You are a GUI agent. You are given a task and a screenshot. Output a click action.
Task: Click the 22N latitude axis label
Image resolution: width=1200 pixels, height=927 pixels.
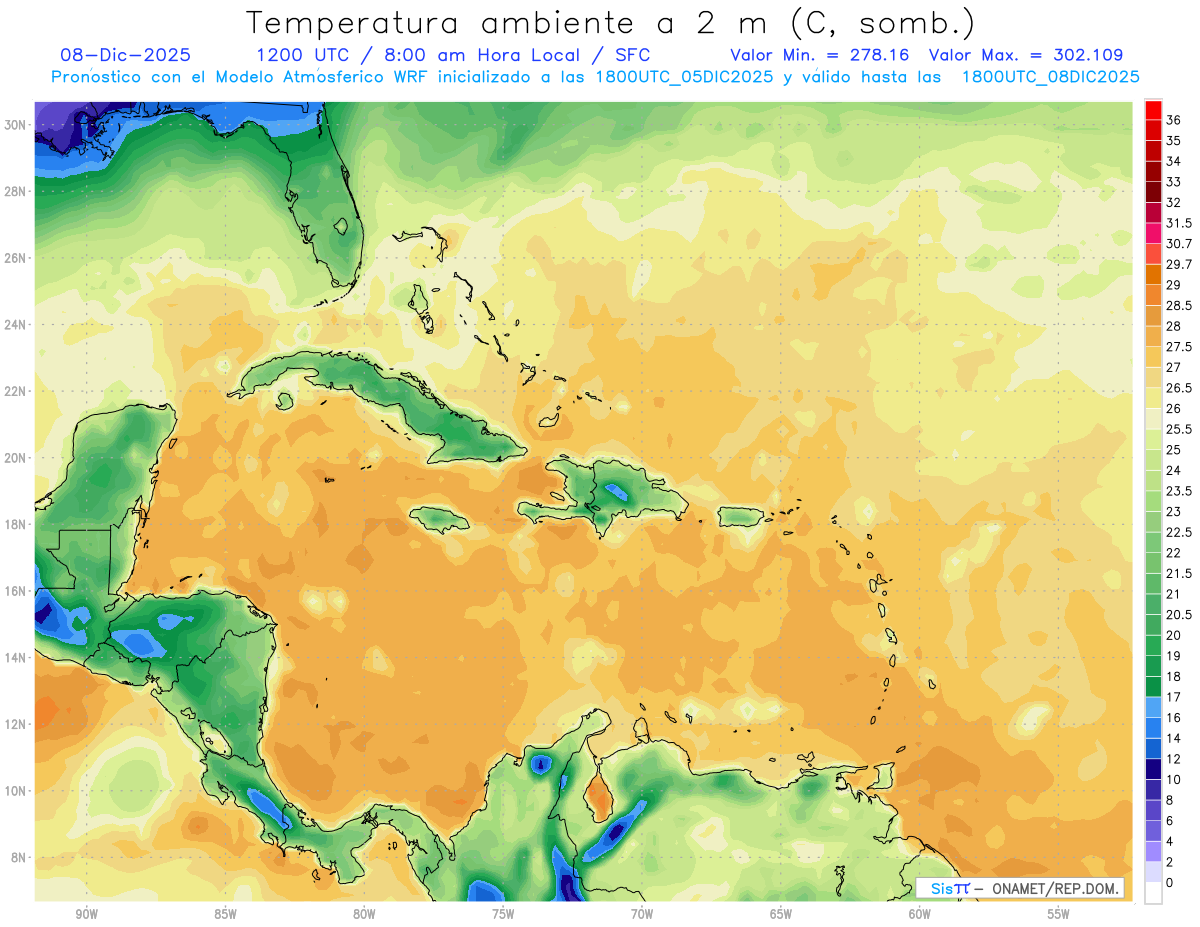[15, 391]
